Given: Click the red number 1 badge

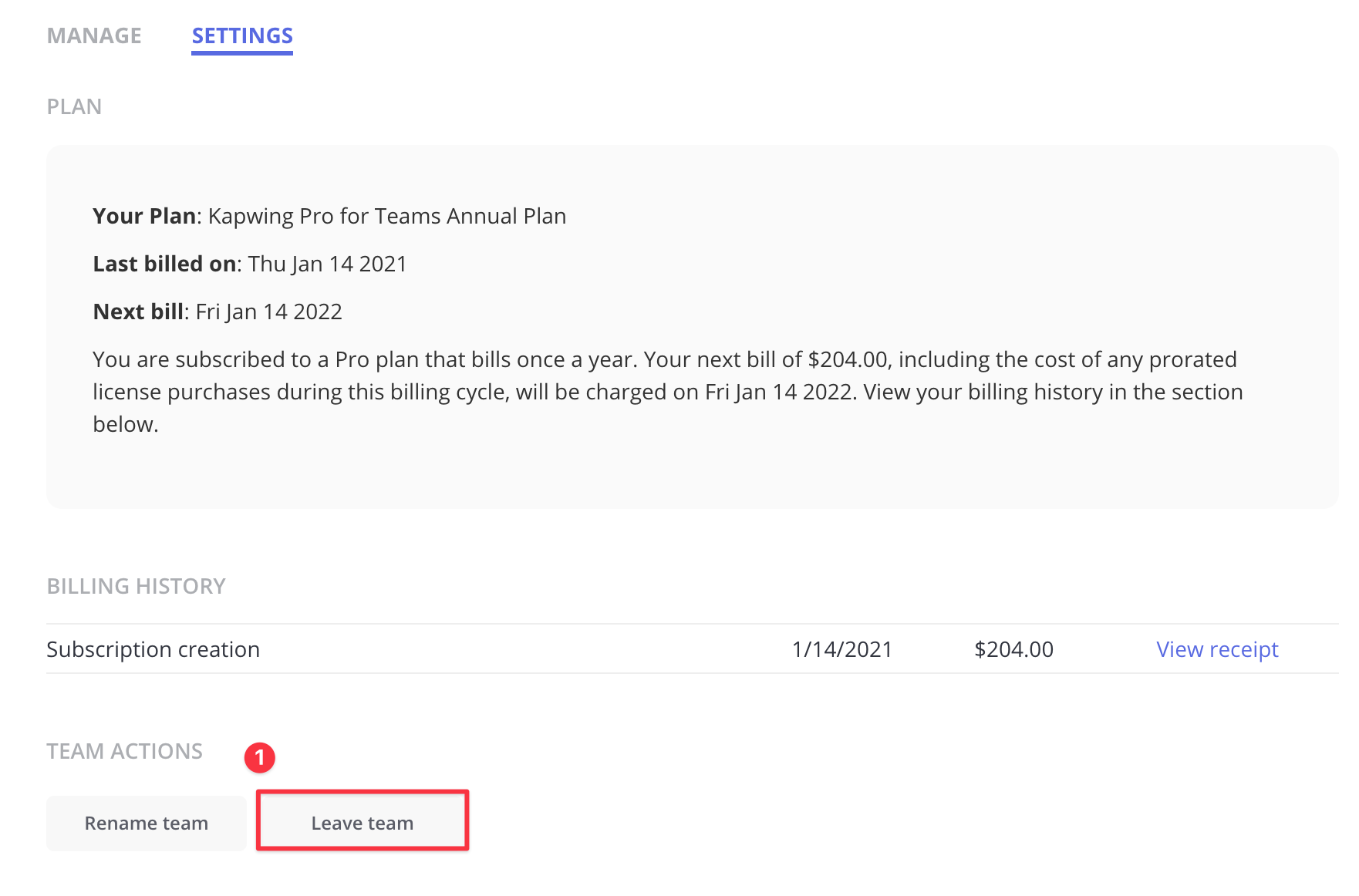Looking at the screenshot, I should 260,758.
